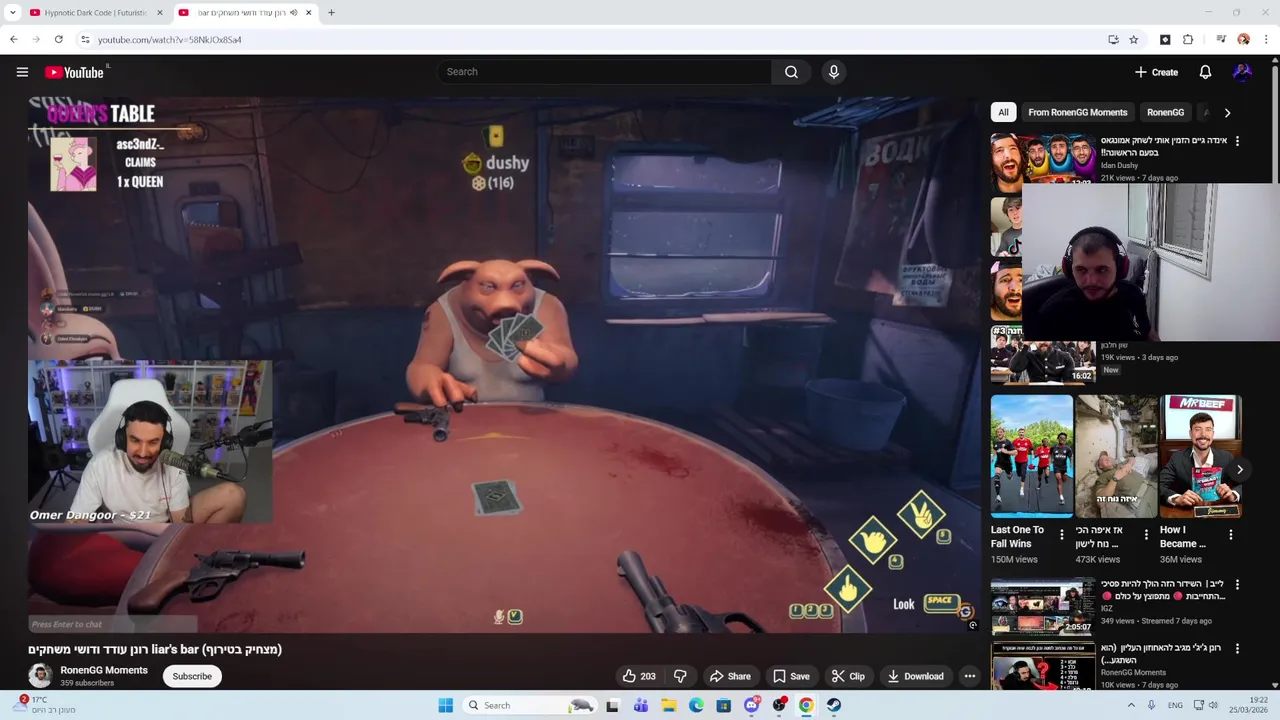Open Chrome profile avatar
This screenshot has width=1280, height=720.
point(1243,40)
